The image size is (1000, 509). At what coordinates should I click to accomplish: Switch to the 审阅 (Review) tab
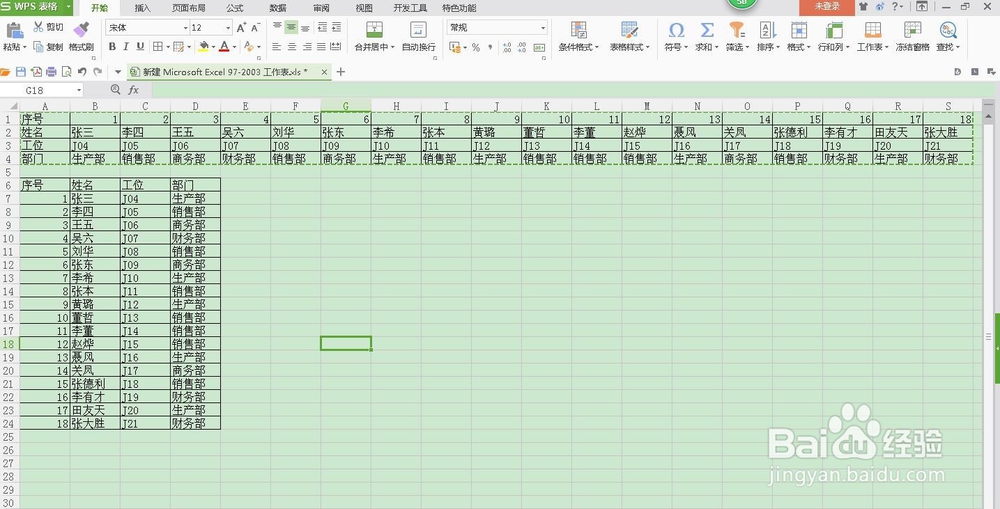click(321, 8)
